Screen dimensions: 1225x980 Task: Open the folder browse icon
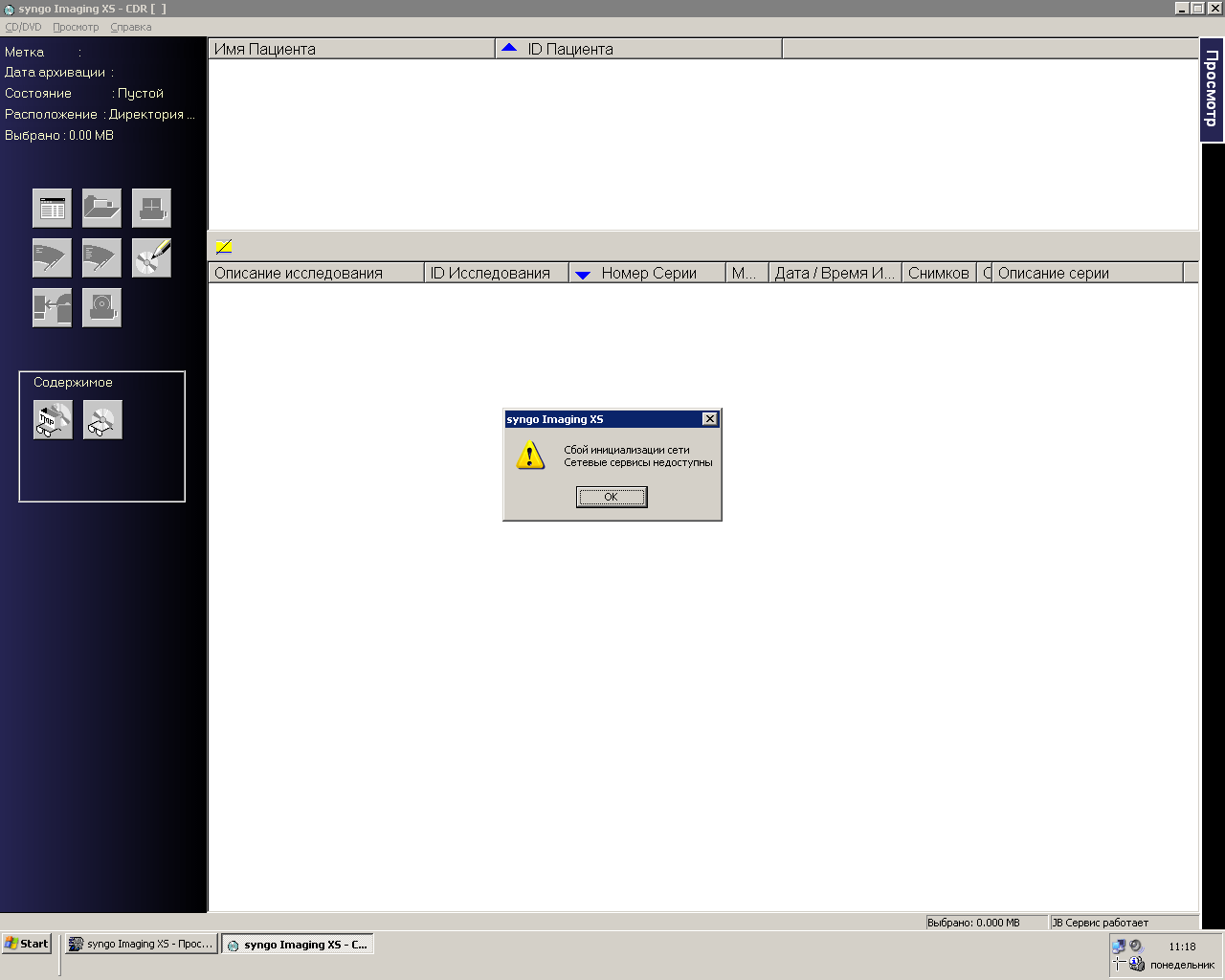coord(101,208)
